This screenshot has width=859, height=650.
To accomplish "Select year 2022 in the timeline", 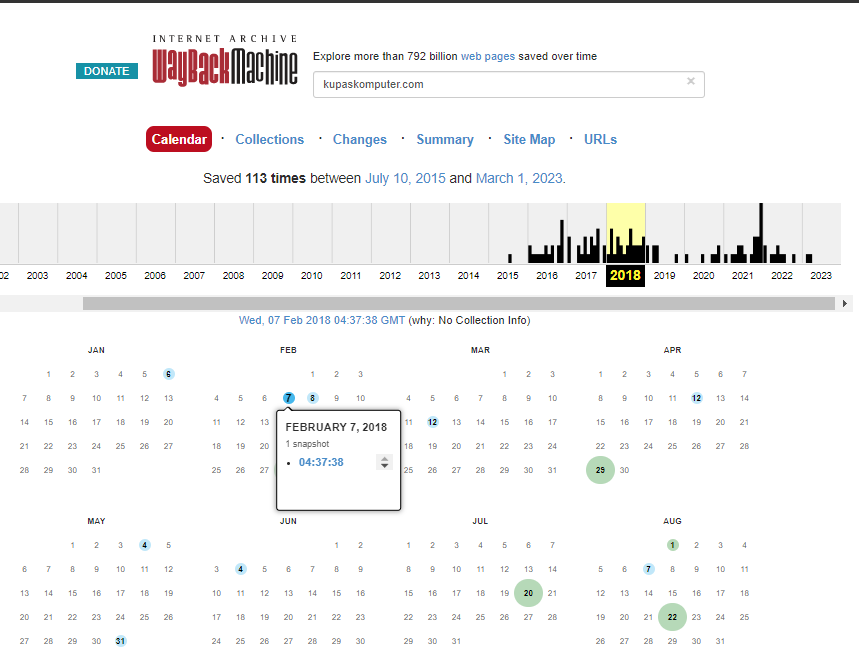I will [782, 276].
